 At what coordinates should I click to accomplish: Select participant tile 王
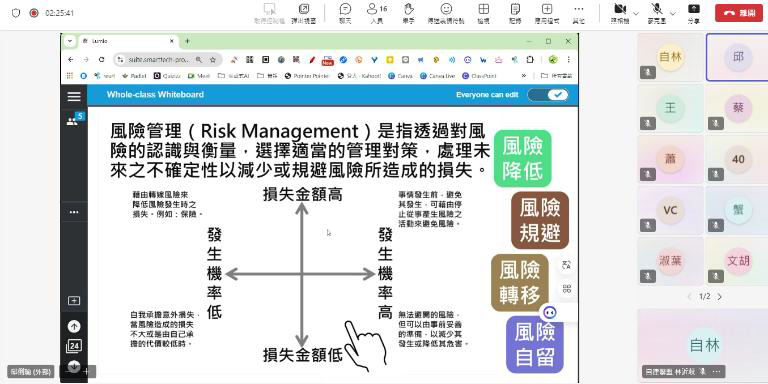pos(671,108)
